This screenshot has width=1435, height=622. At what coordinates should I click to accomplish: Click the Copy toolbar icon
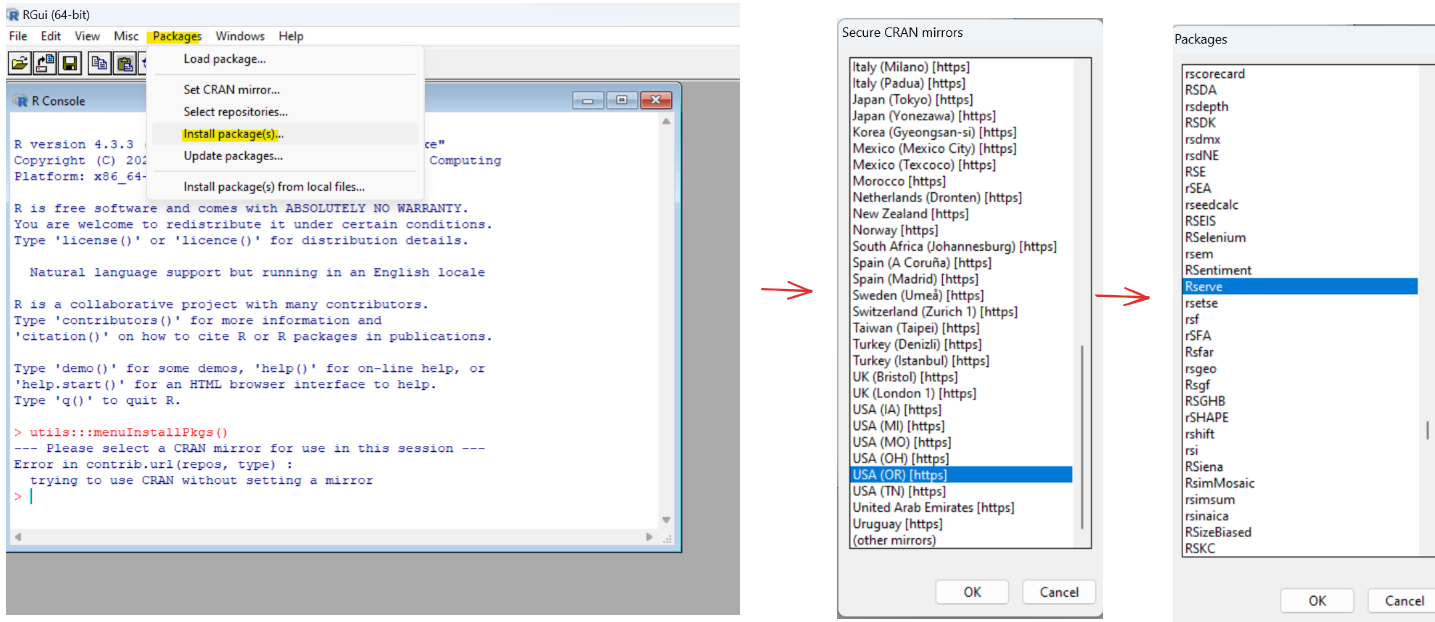click(99, 63)
